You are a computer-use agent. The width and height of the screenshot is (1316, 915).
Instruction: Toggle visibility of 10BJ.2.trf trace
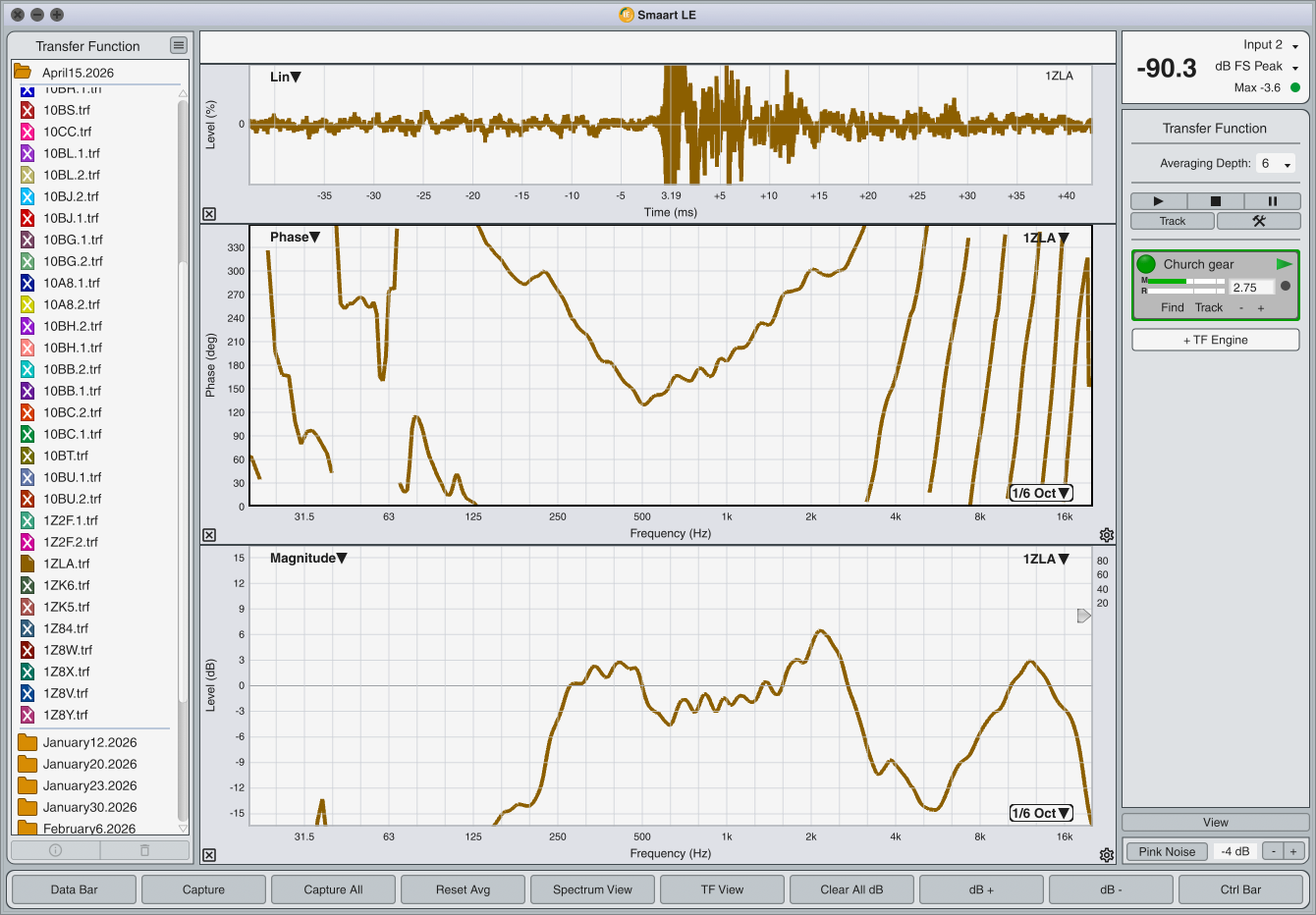coord(27,196)
